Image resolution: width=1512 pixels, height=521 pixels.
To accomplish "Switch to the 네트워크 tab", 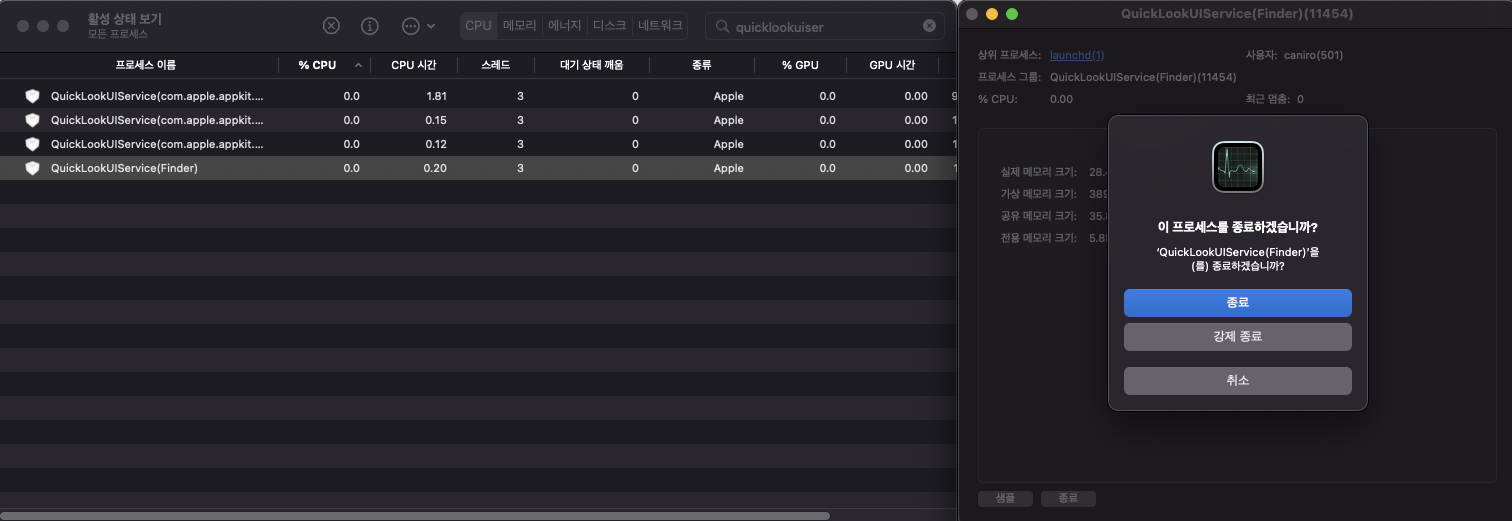I will [660, 26].
